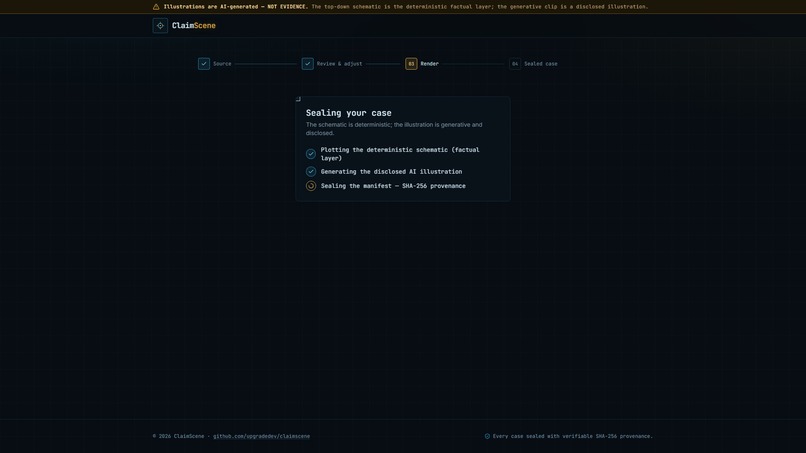806x453 pixels.
Task: Select 'Illustrations are AI-generated — NOT EVIDENCE' banner text
Action: (x=236, y=7)
